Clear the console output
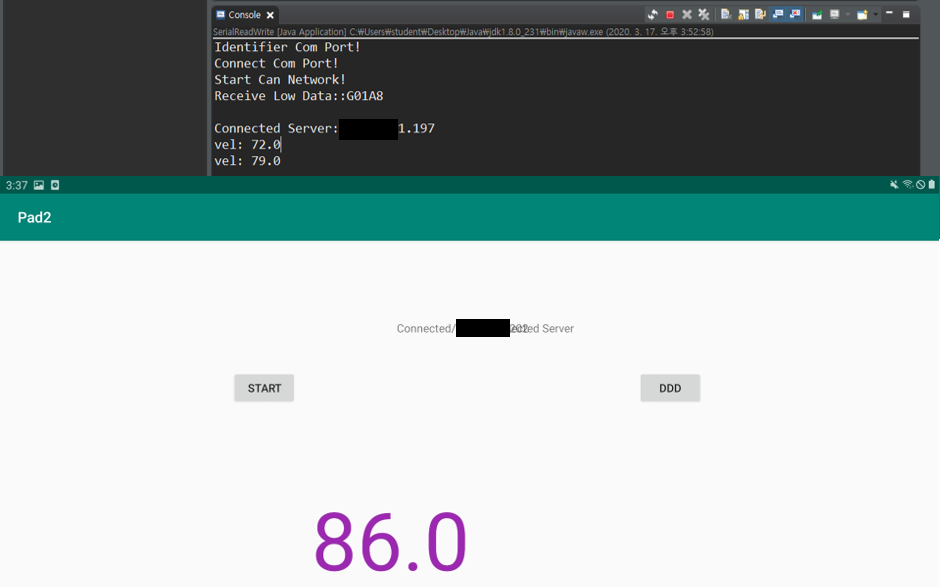This screenshot has width=940, height=587. (x=728, y=14)
